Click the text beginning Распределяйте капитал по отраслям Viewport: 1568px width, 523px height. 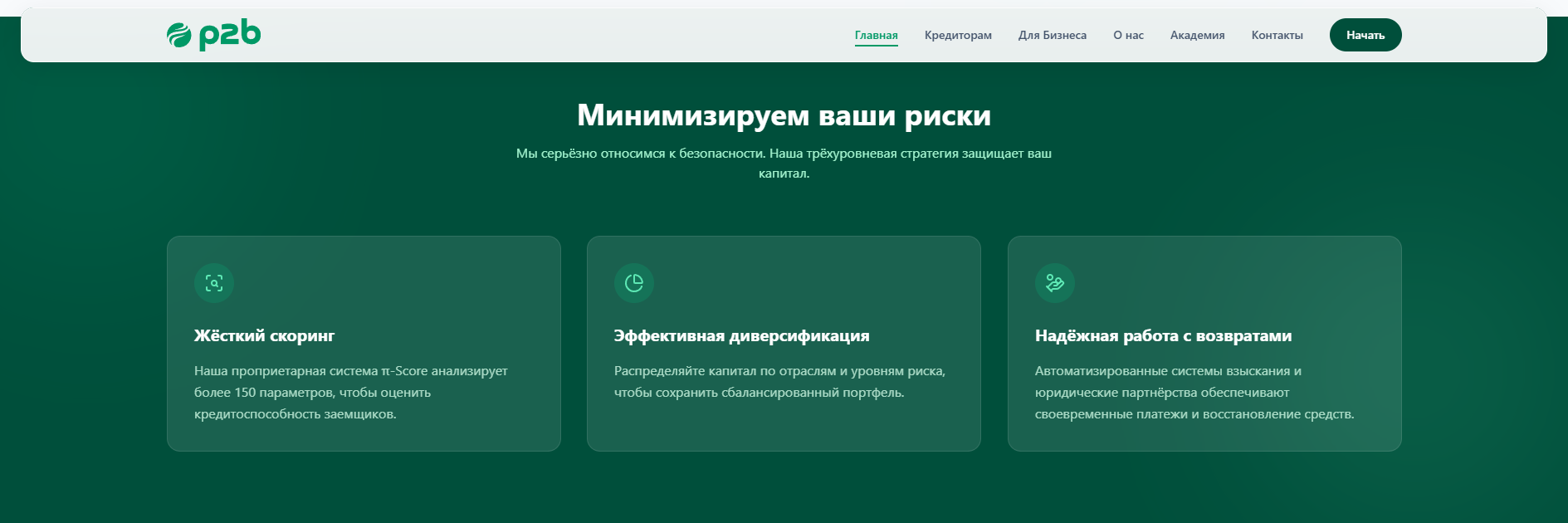pyautogui.click(x=780, y=382)
